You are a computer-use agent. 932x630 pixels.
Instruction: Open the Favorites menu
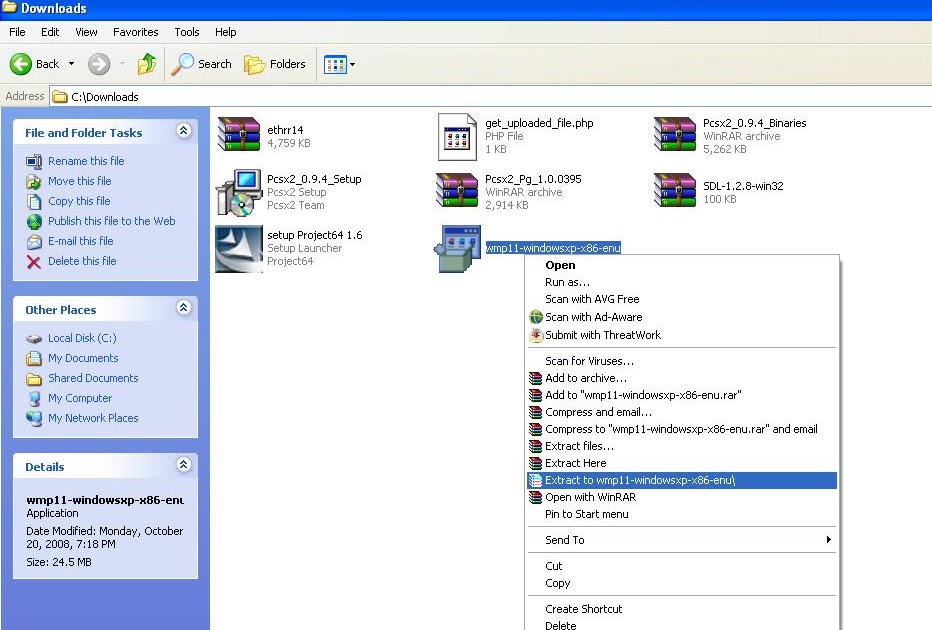pos(136,32)
